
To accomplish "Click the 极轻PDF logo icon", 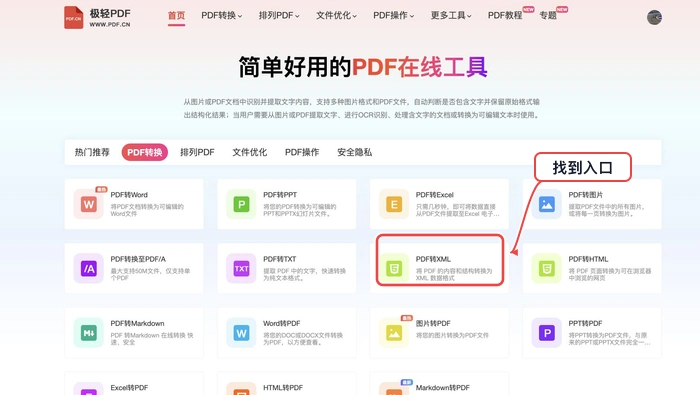I will pos(74,17).
